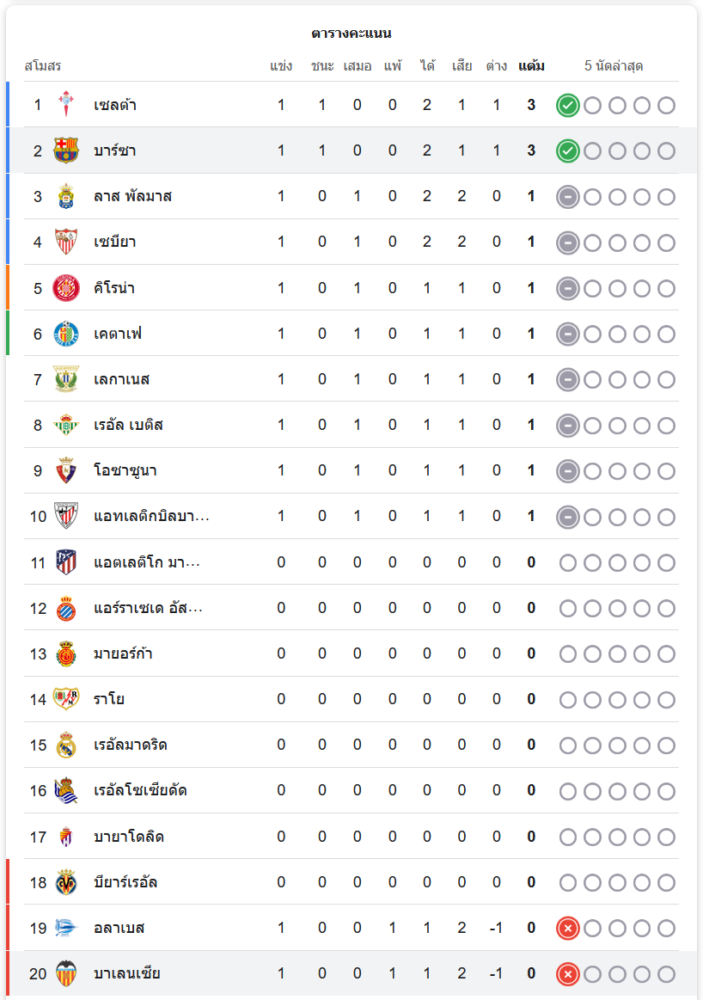Click the ตารางคะแนน table title

351,34
